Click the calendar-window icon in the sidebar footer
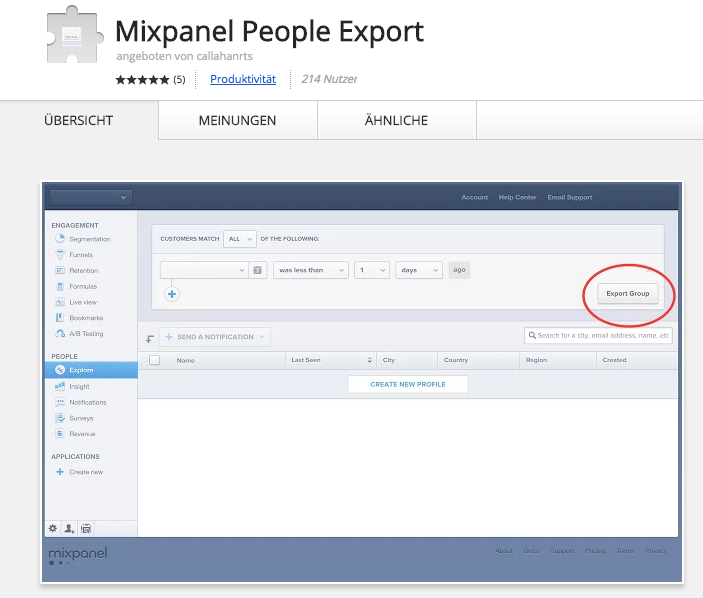Viewport: 703px width, 598px height. tap(86, 529)
